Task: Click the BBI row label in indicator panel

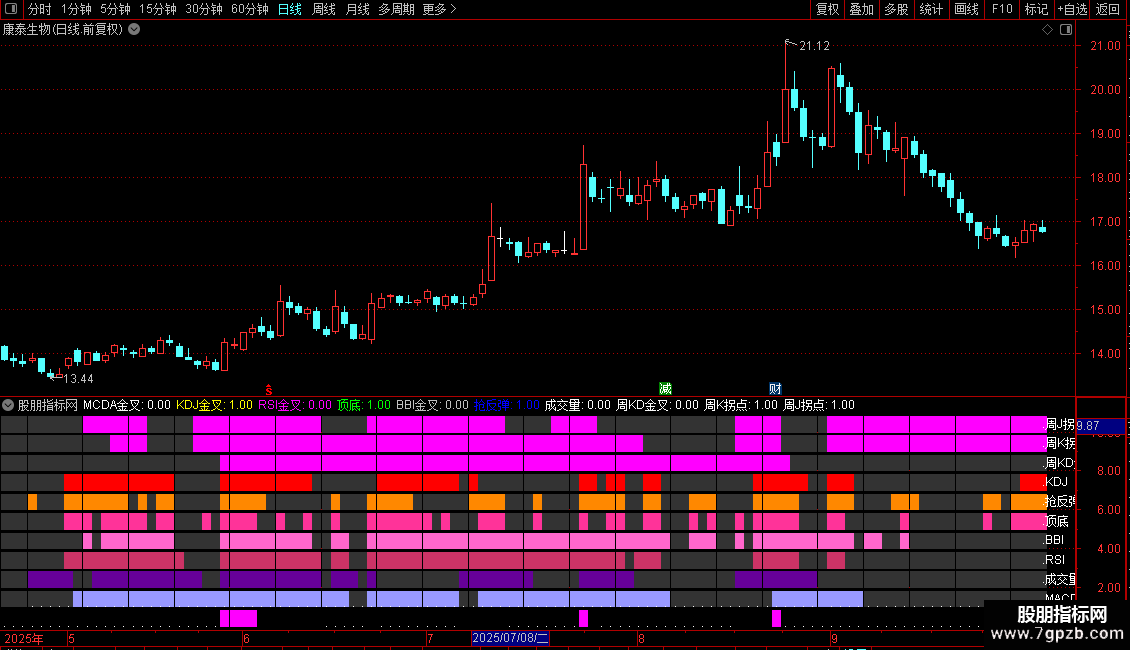Action: [x=1054, y=540]
